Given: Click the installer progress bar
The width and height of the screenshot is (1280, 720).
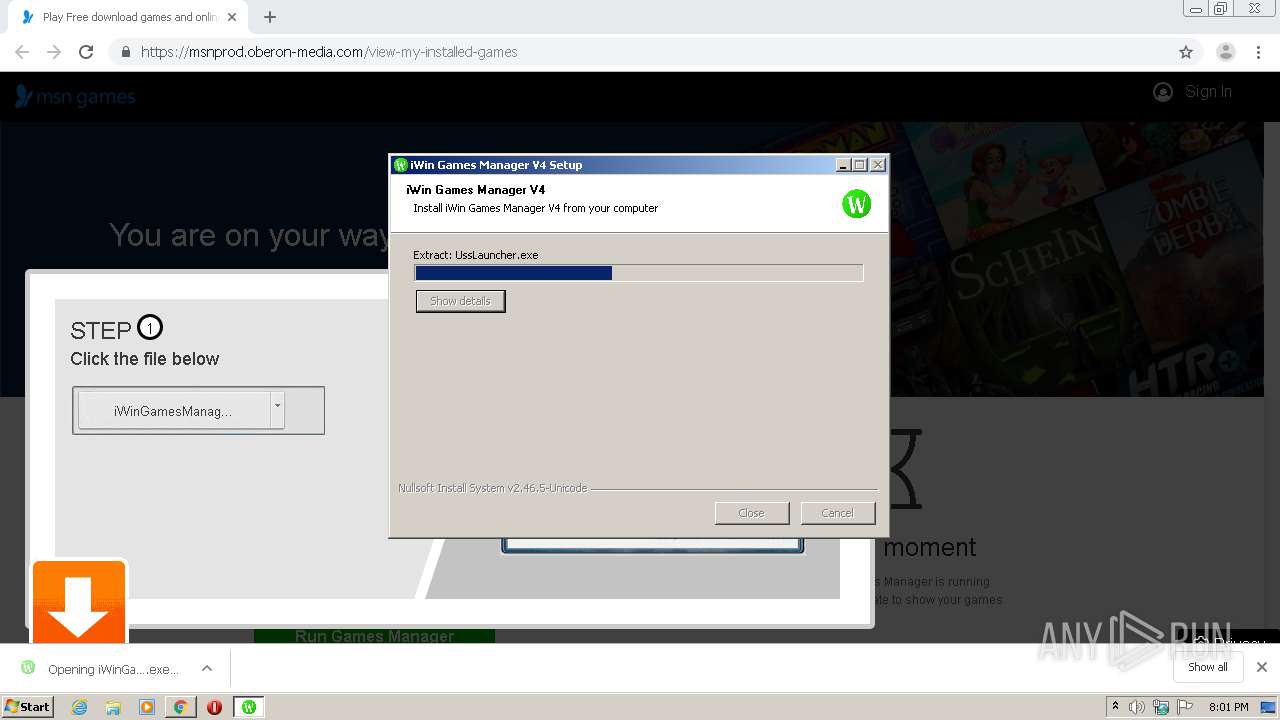Looking at the screenshot, I should 638,273.
